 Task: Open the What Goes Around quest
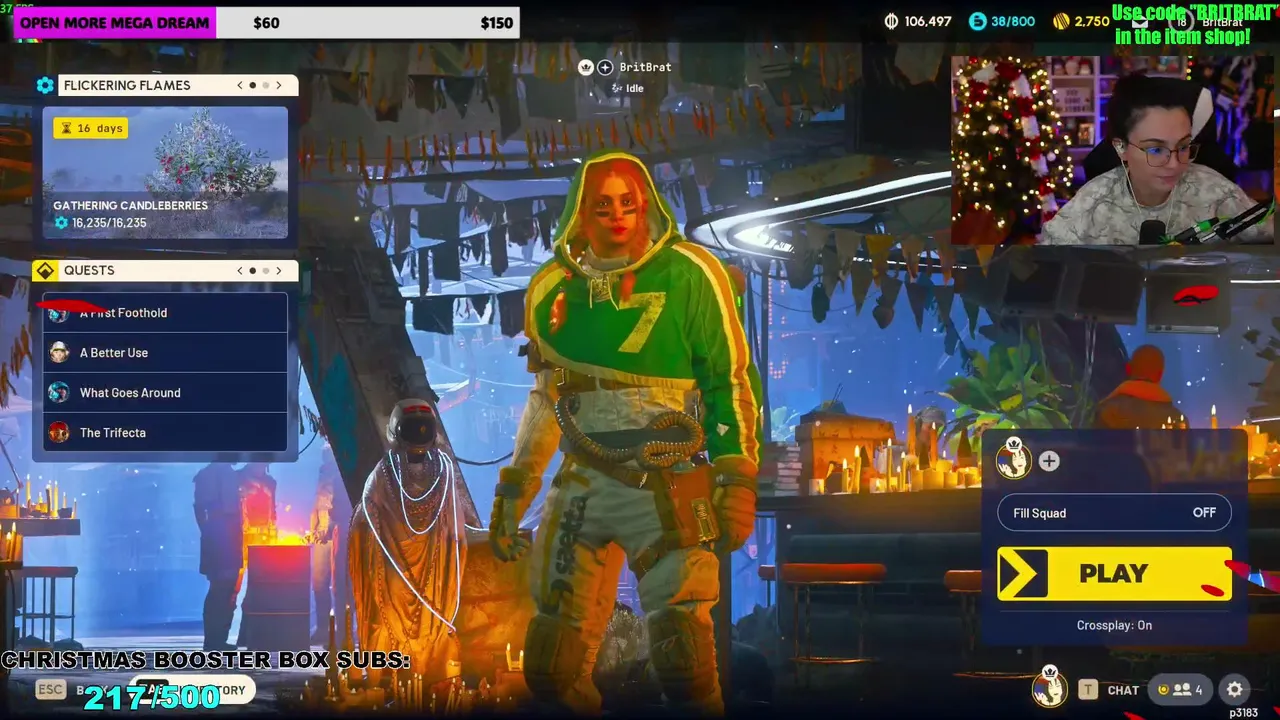(x=165, y=393)
